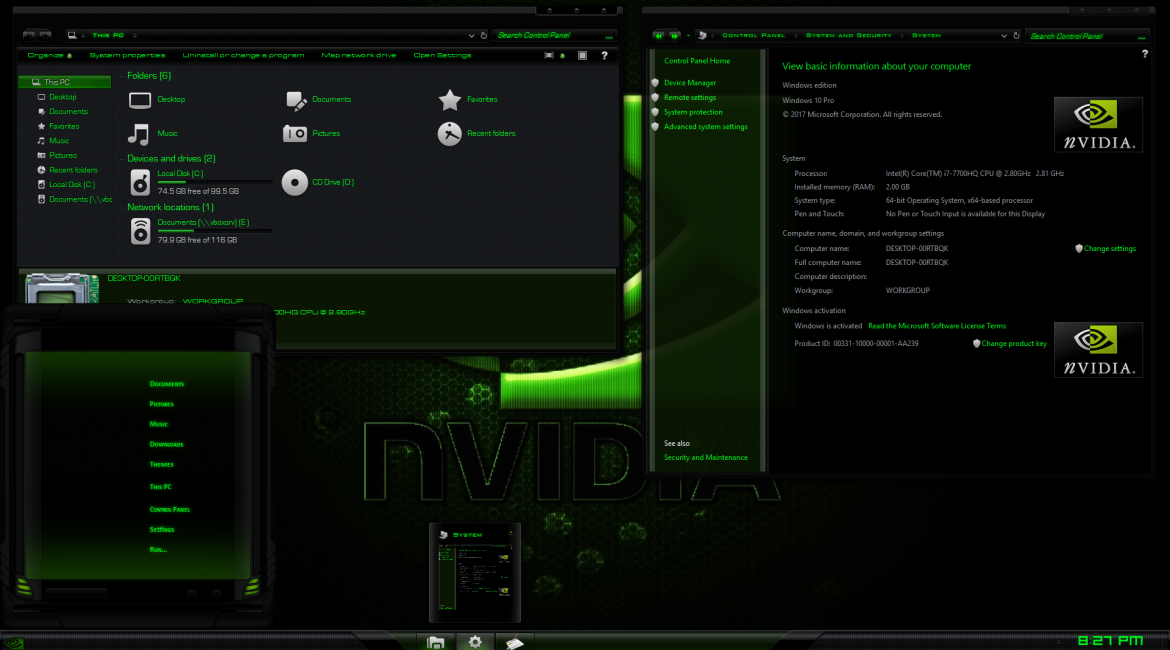This screenshot has width=1170, height=650.
Task: Open the System protection link
Action: pyautogui.click(x=693, y=112)
